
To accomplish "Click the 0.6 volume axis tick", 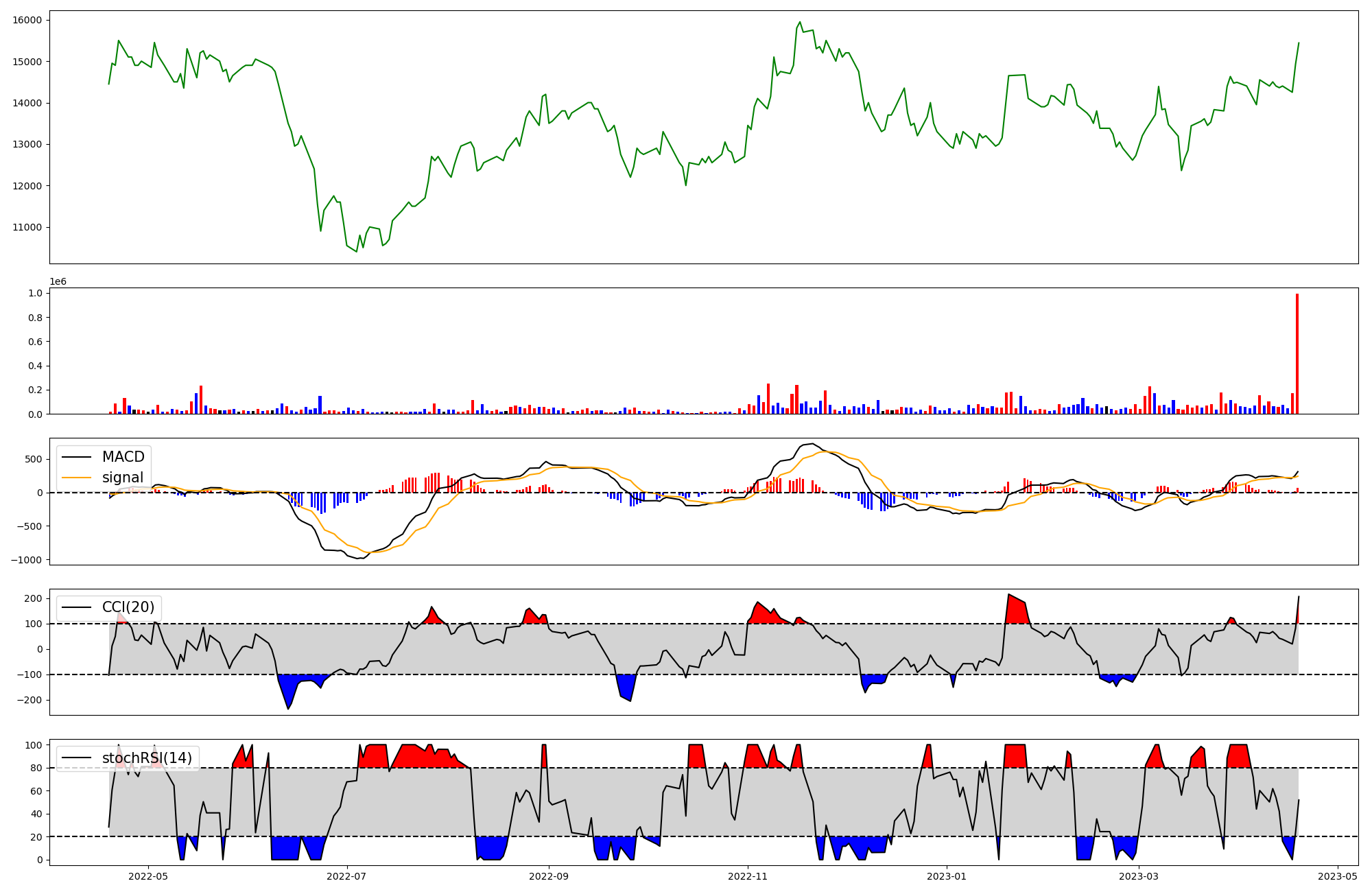I will click(34, 342).
